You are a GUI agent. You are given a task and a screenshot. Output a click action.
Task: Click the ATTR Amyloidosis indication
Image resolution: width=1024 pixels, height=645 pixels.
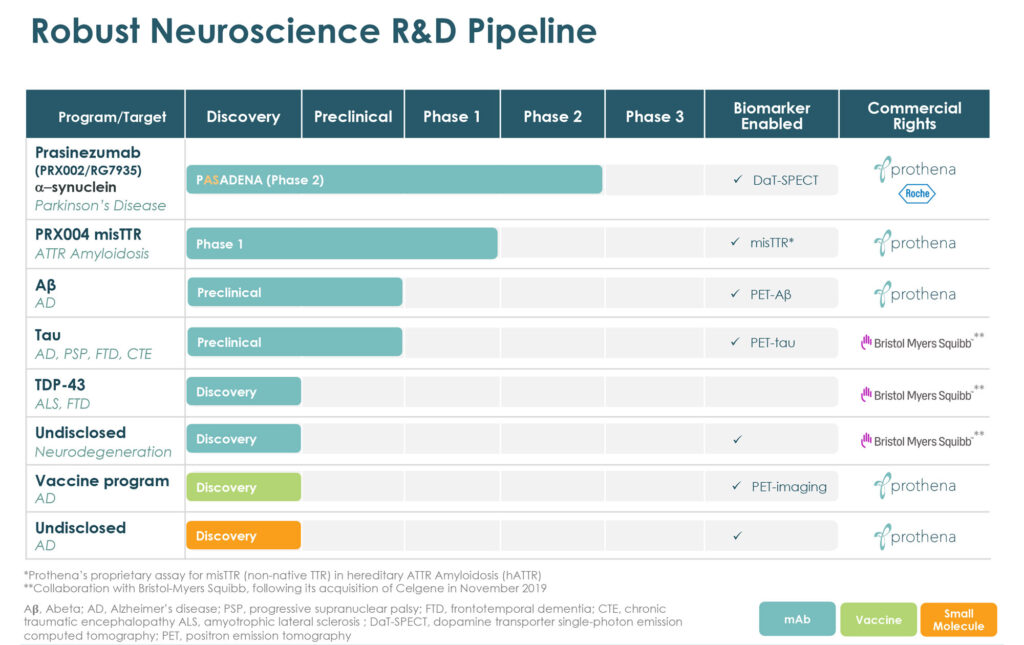pos(91,253)
